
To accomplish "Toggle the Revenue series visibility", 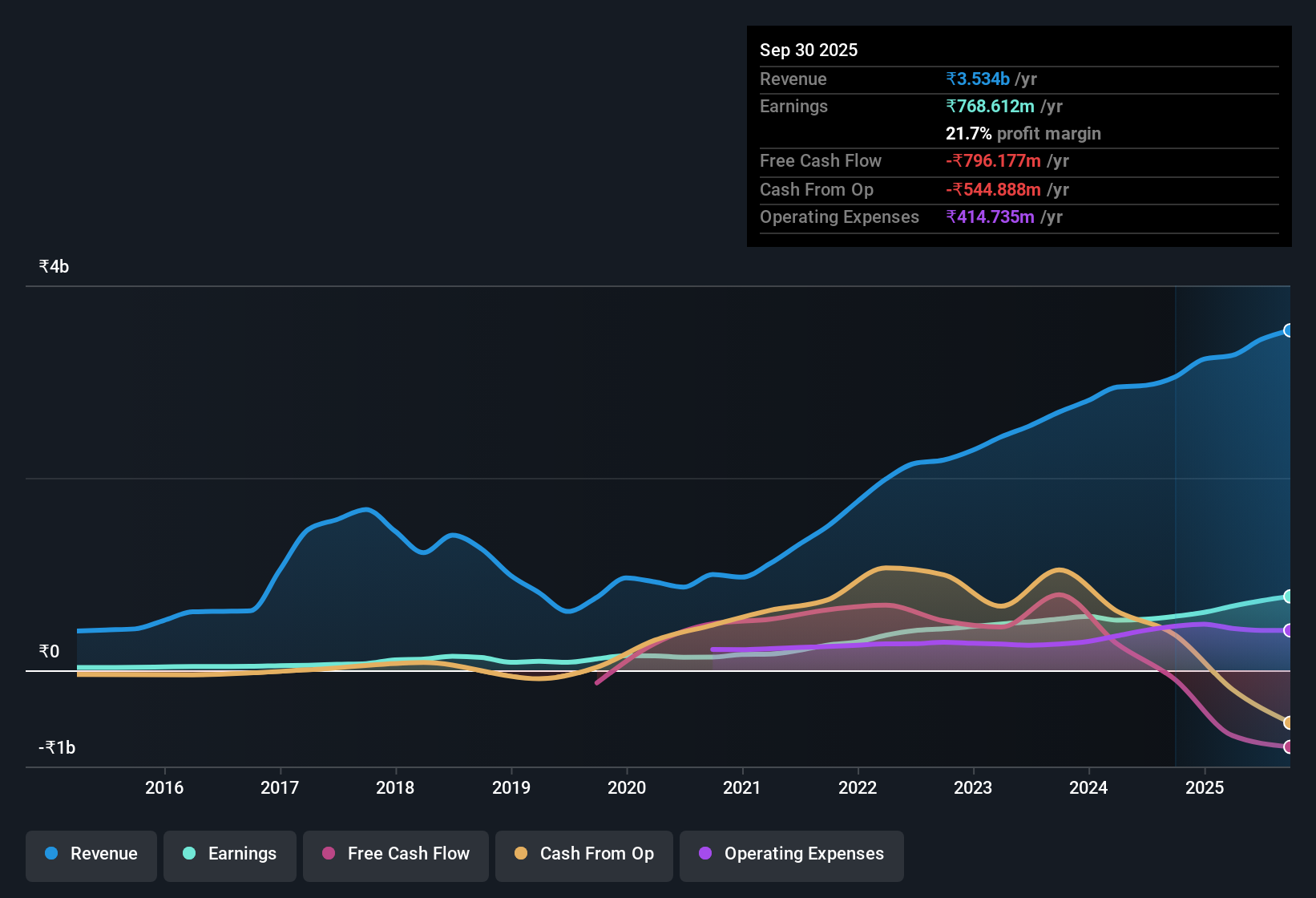I will [91, 854].
